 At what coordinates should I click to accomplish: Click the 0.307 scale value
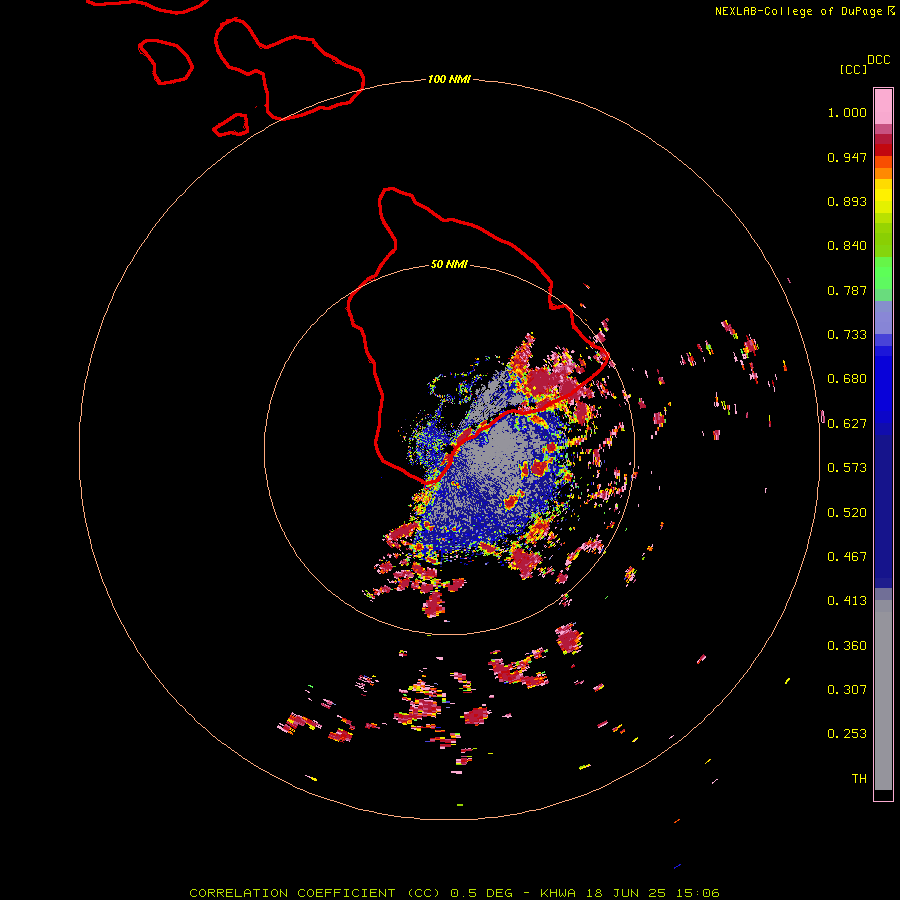(x=847, y=690)
